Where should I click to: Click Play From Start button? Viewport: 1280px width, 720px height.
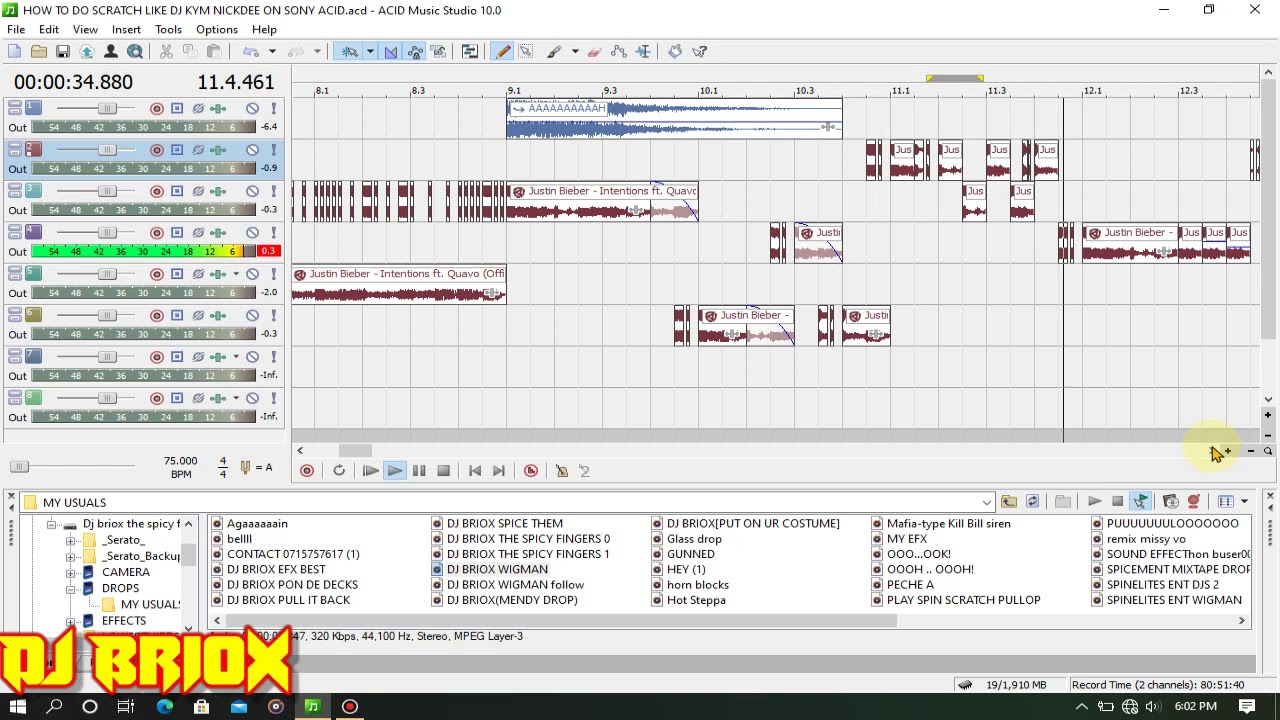370,471
